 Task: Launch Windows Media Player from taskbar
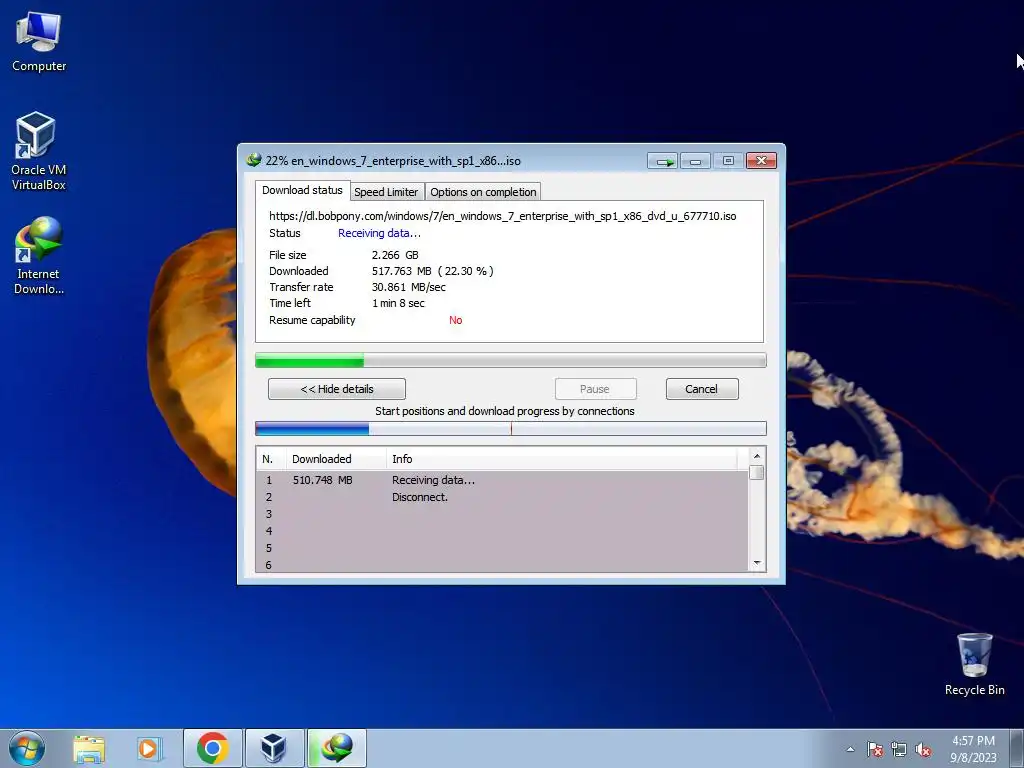coord(148,748)
